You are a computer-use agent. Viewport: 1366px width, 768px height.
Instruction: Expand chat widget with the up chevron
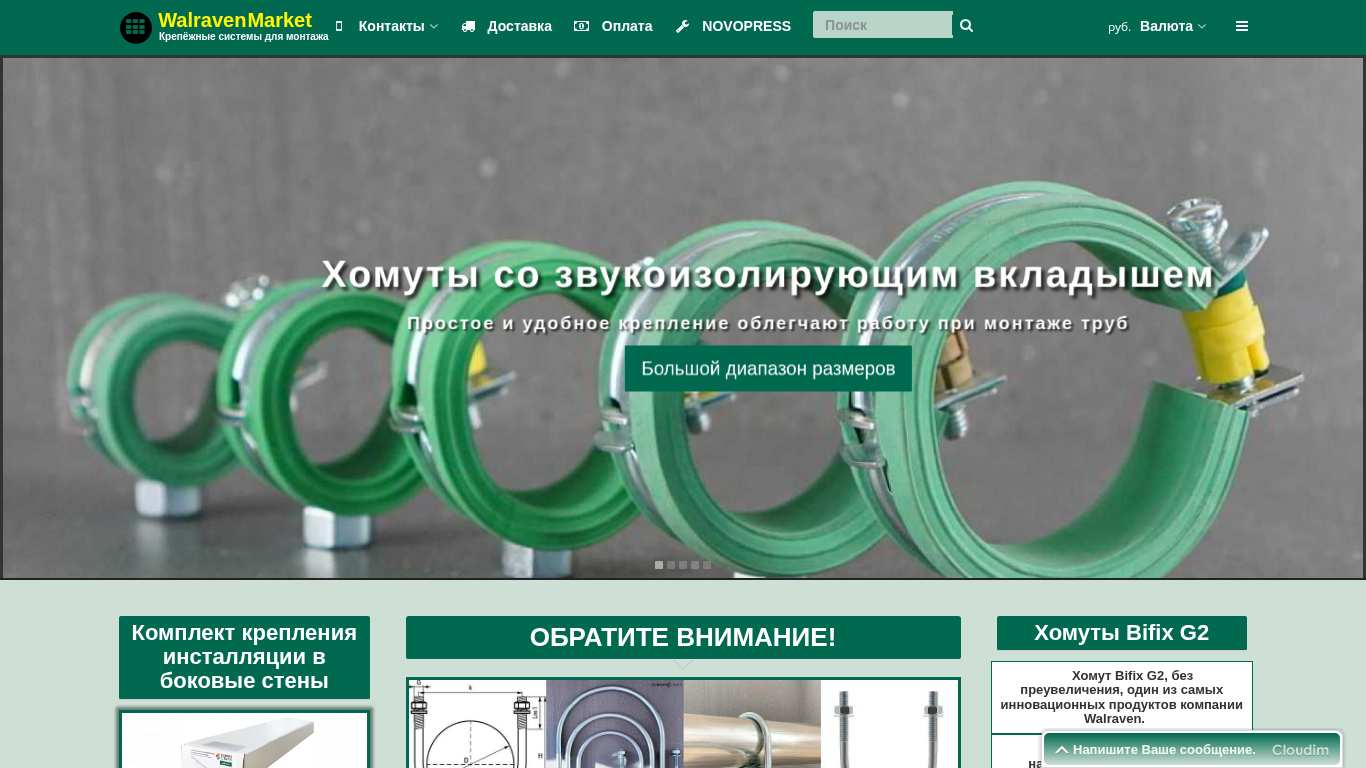pyautogui.click(x=1062, y=749)
